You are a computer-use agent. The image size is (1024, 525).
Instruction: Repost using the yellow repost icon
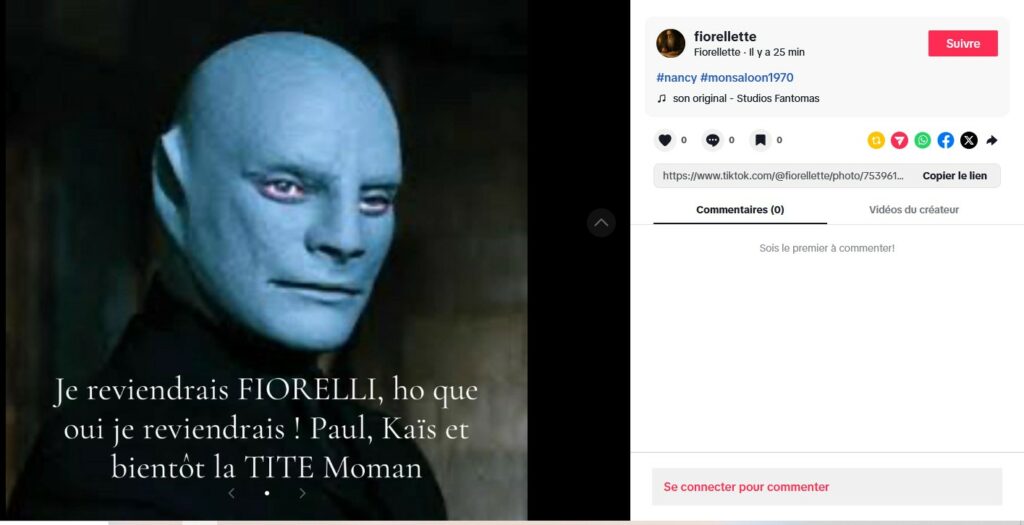click(x=876, y=140)
